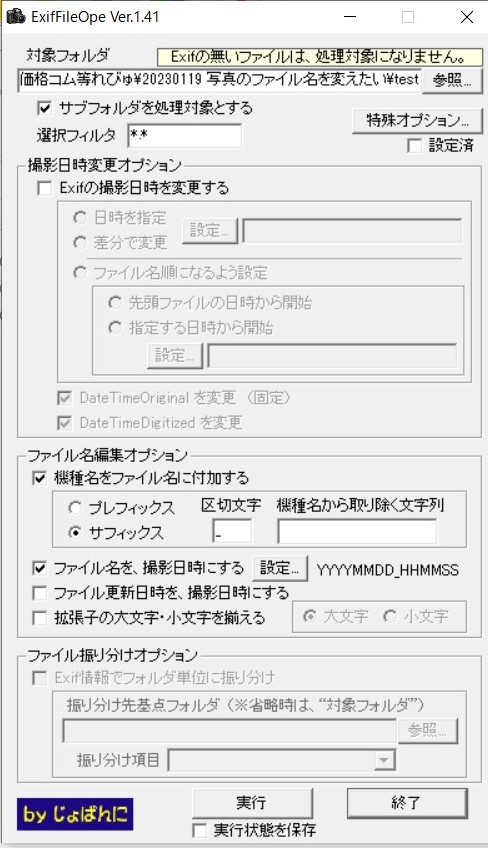Select the サフィックス radio button

(75, 533)
